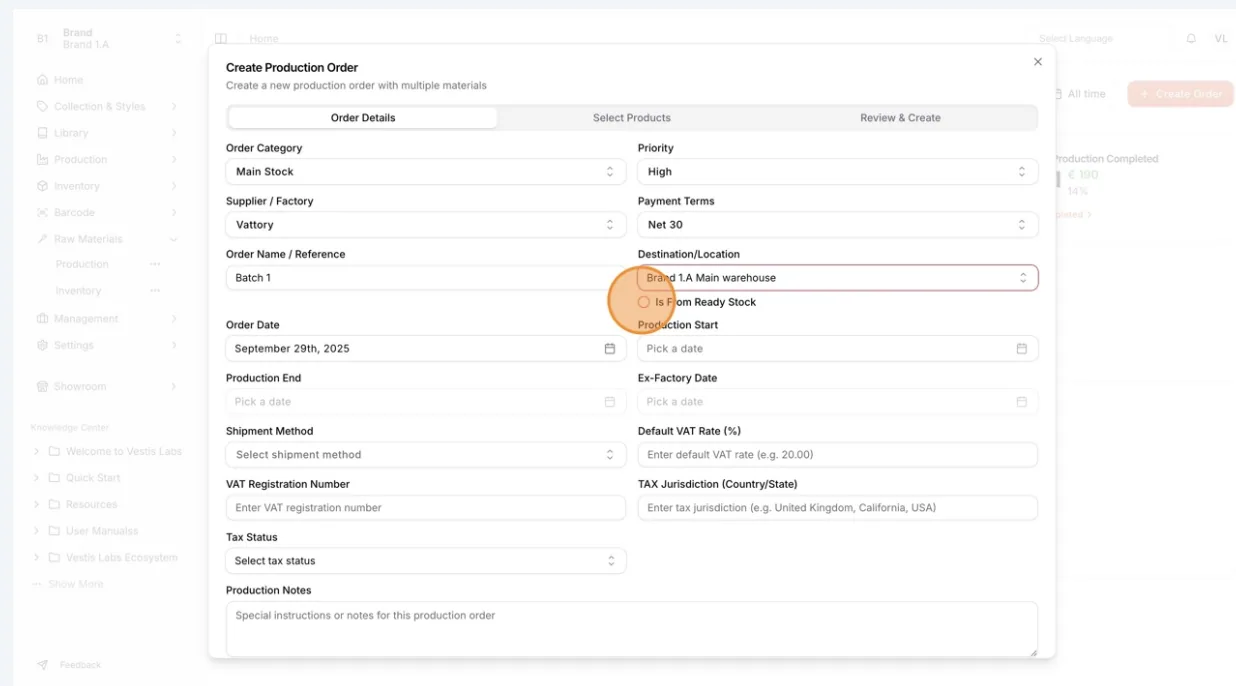Click the Production End calendar icon
The image size is (1236, 686).
click(610, 402)
